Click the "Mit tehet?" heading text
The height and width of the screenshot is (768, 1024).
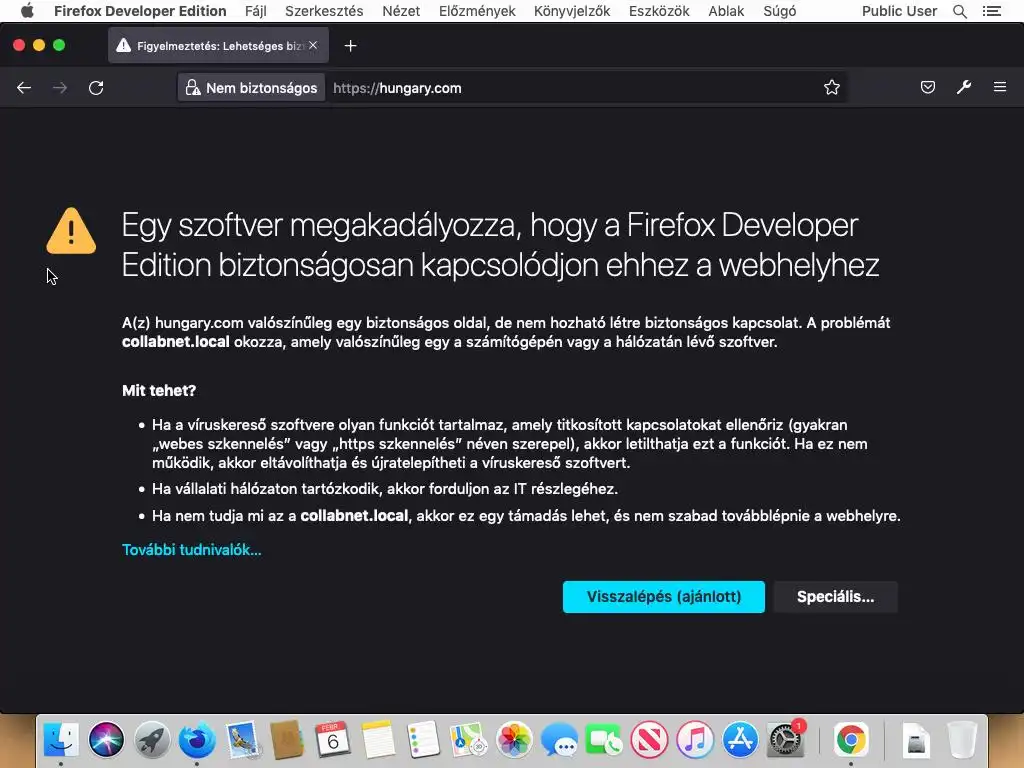(159, 391)
